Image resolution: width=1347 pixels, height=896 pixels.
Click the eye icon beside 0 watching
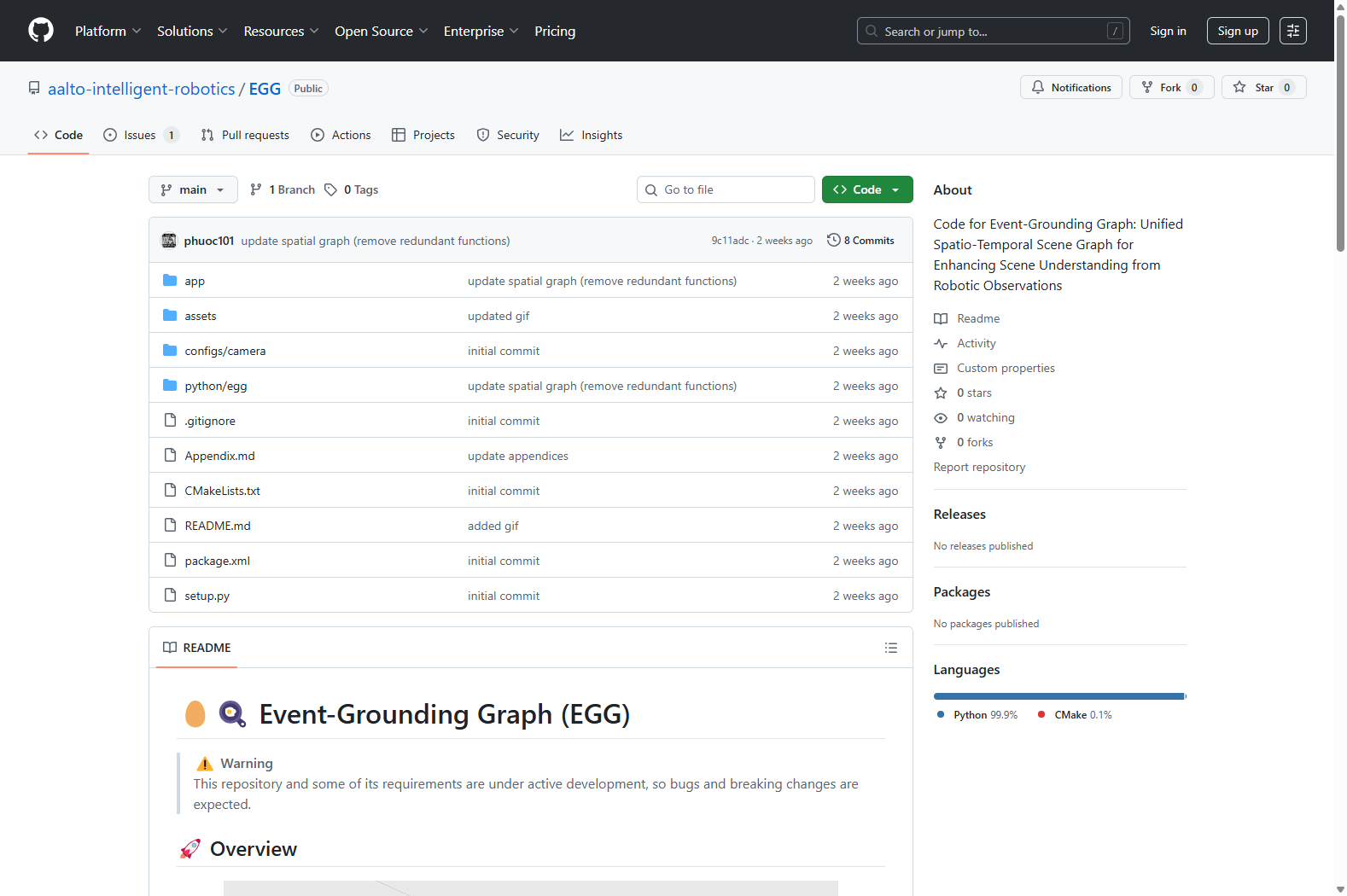point(941,417)
